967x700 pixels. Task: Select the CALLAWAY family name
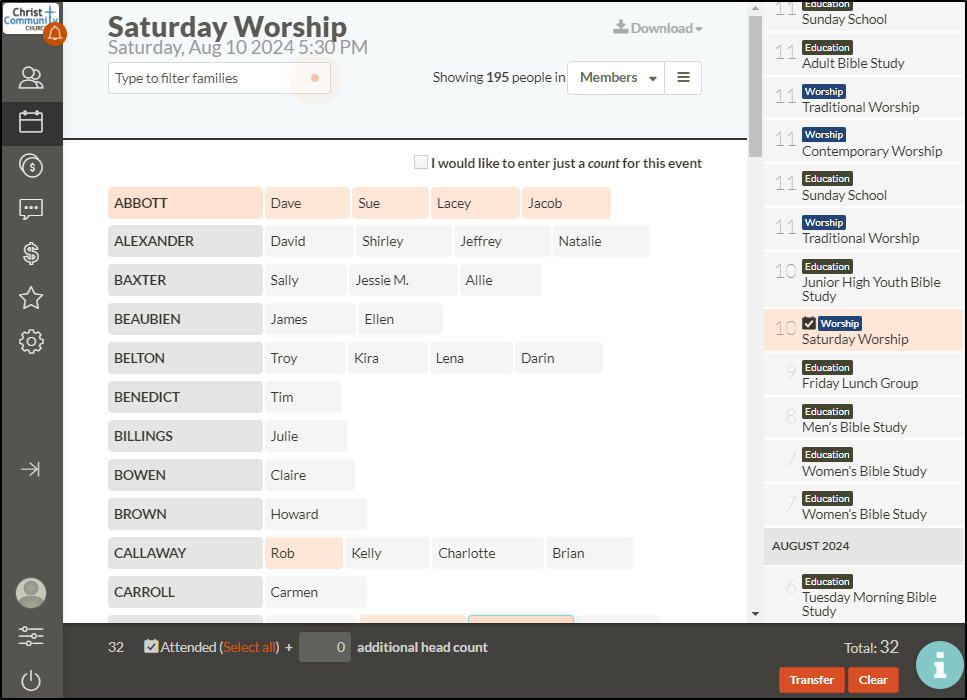(x=185, y=553)
